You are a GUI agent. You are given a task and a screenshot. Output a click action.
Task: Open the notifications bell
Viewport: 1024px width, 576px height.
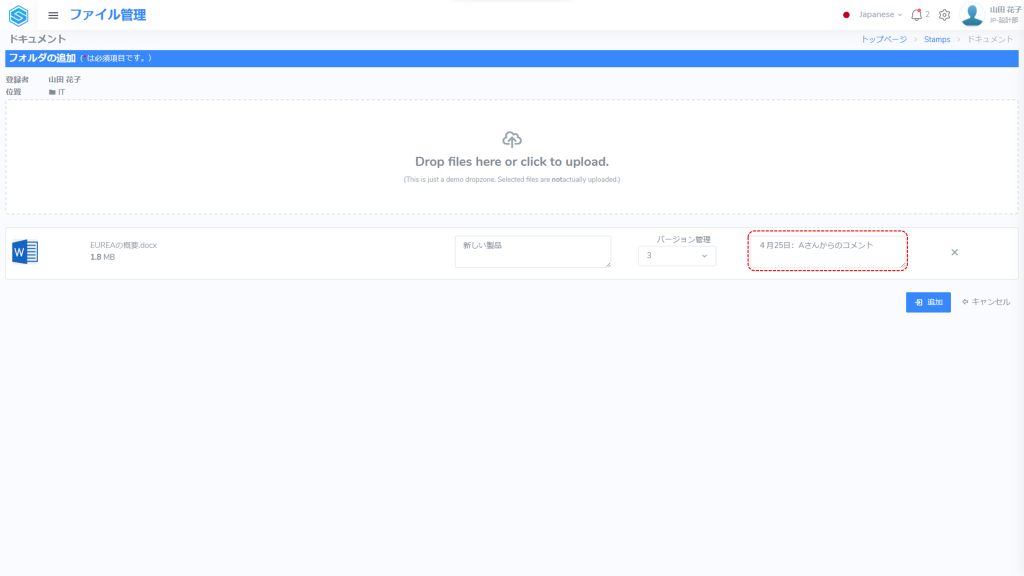916,15
